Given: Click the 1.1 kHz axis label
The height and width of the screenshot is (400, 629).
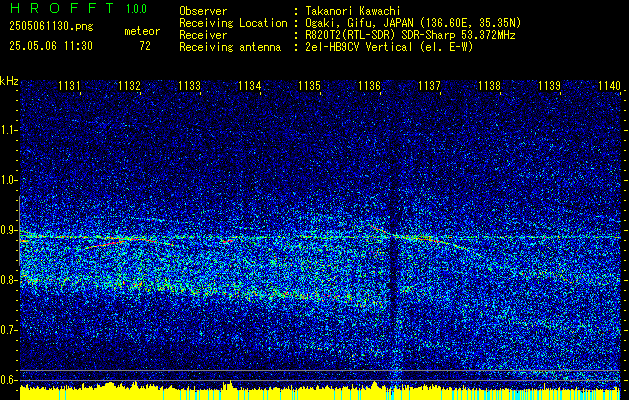Looking at the screenshot, I should [x=9, y=130].
